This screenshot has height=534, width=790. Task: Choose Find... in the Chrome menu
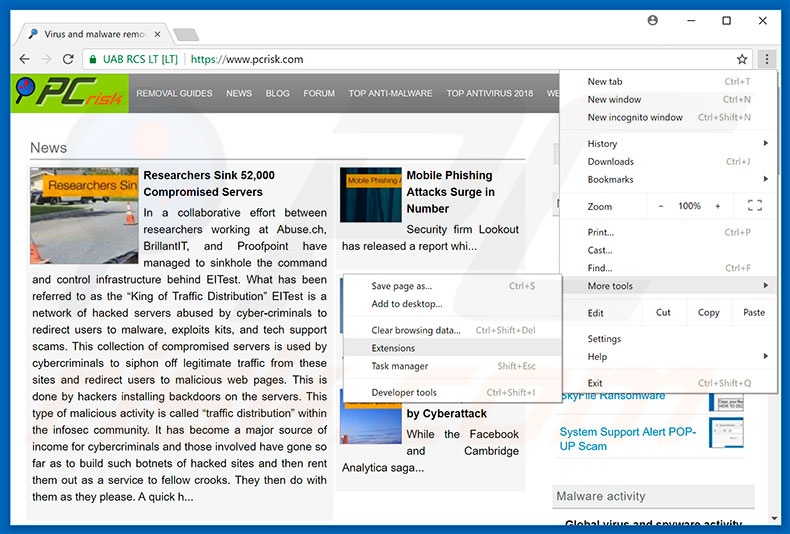(x=669, y=268)
